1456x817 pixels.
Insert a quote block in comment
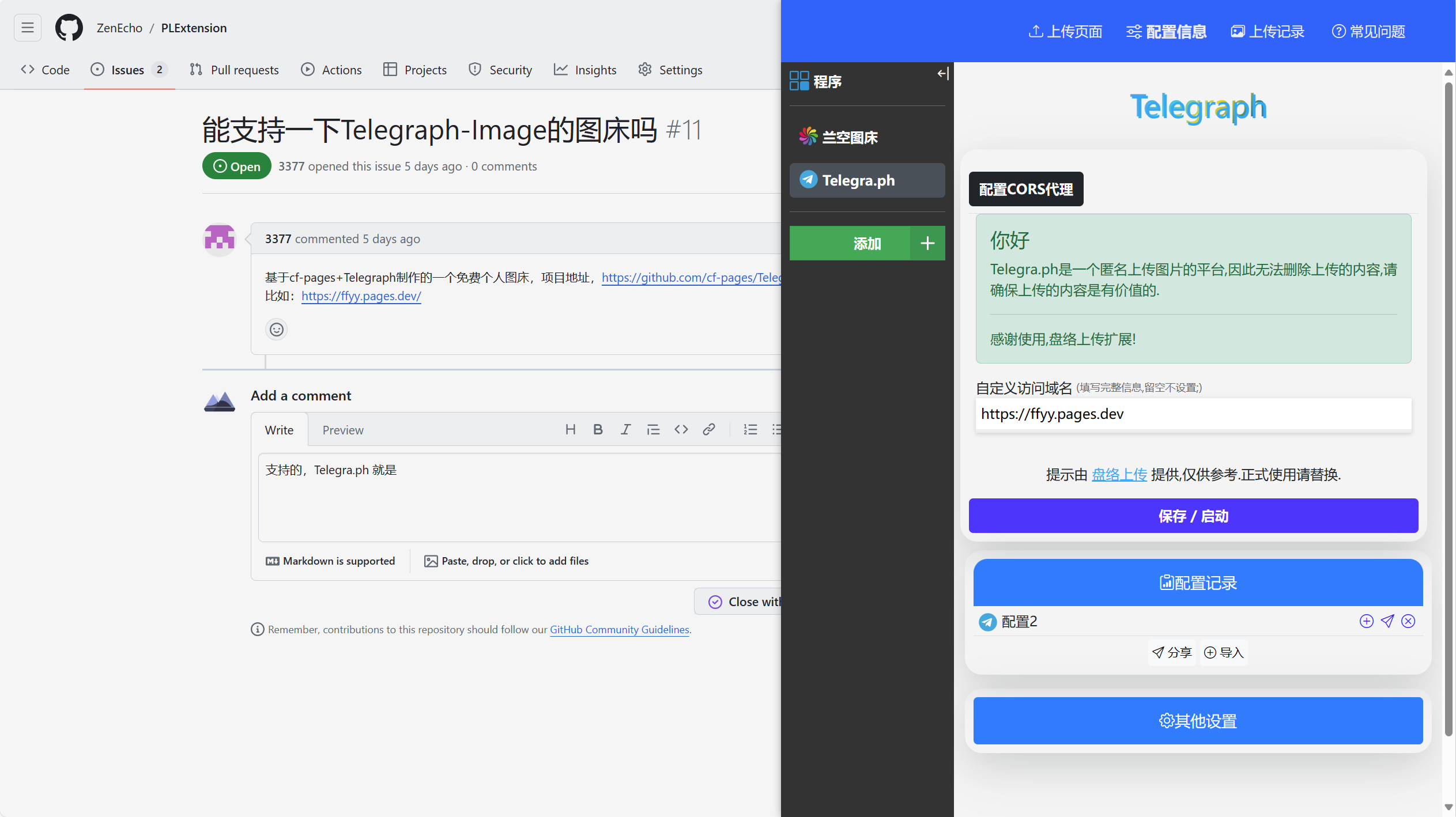click(x=653, y=429)
